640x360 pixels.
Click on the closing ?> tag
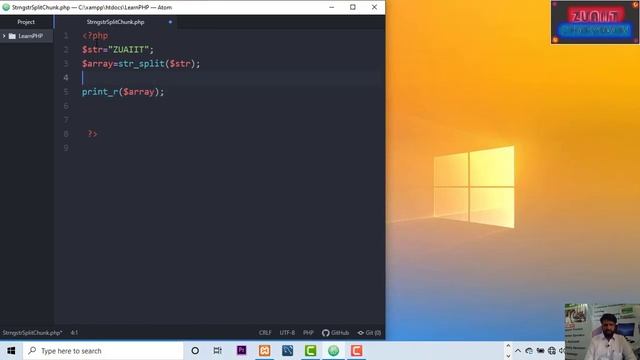tap(93, 134)
